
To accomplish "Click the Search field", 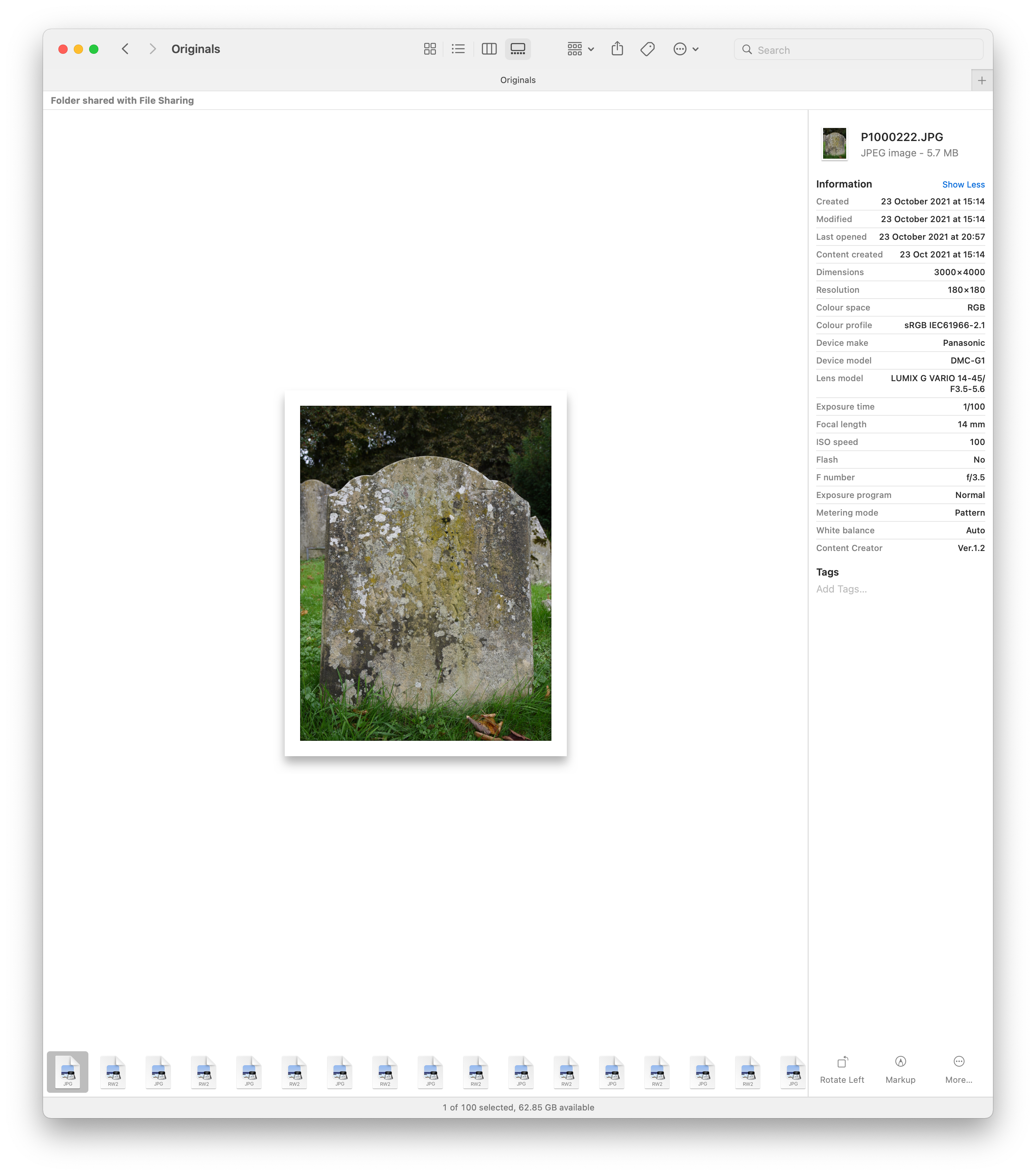I will (x=862, y=50).
